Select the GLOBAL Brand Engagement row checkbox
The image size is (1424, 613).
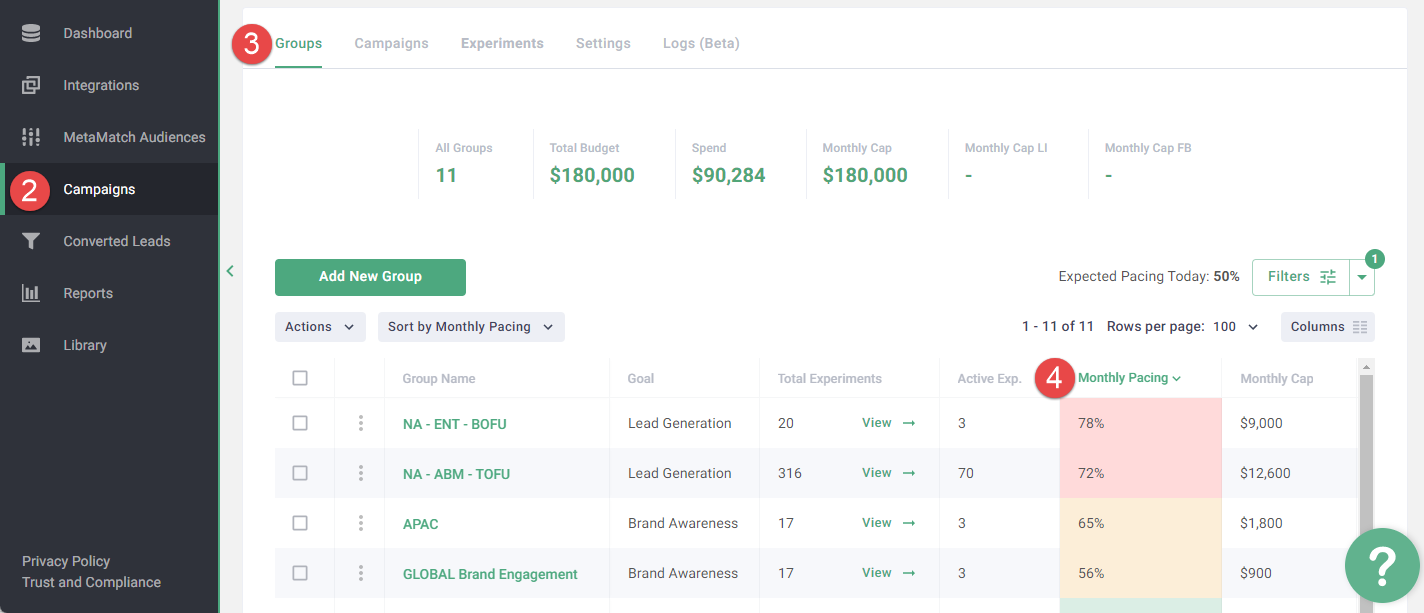click(x=300, y=573)
